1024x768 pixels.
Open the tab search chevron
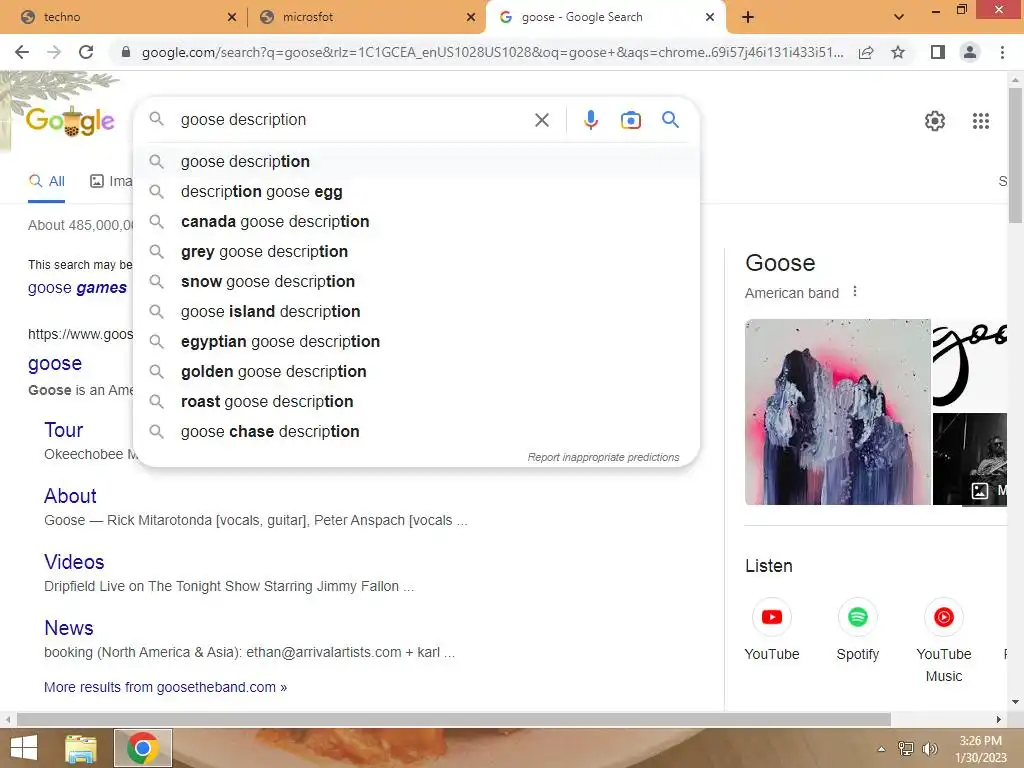pyautogui.click(x=899, y=17)
